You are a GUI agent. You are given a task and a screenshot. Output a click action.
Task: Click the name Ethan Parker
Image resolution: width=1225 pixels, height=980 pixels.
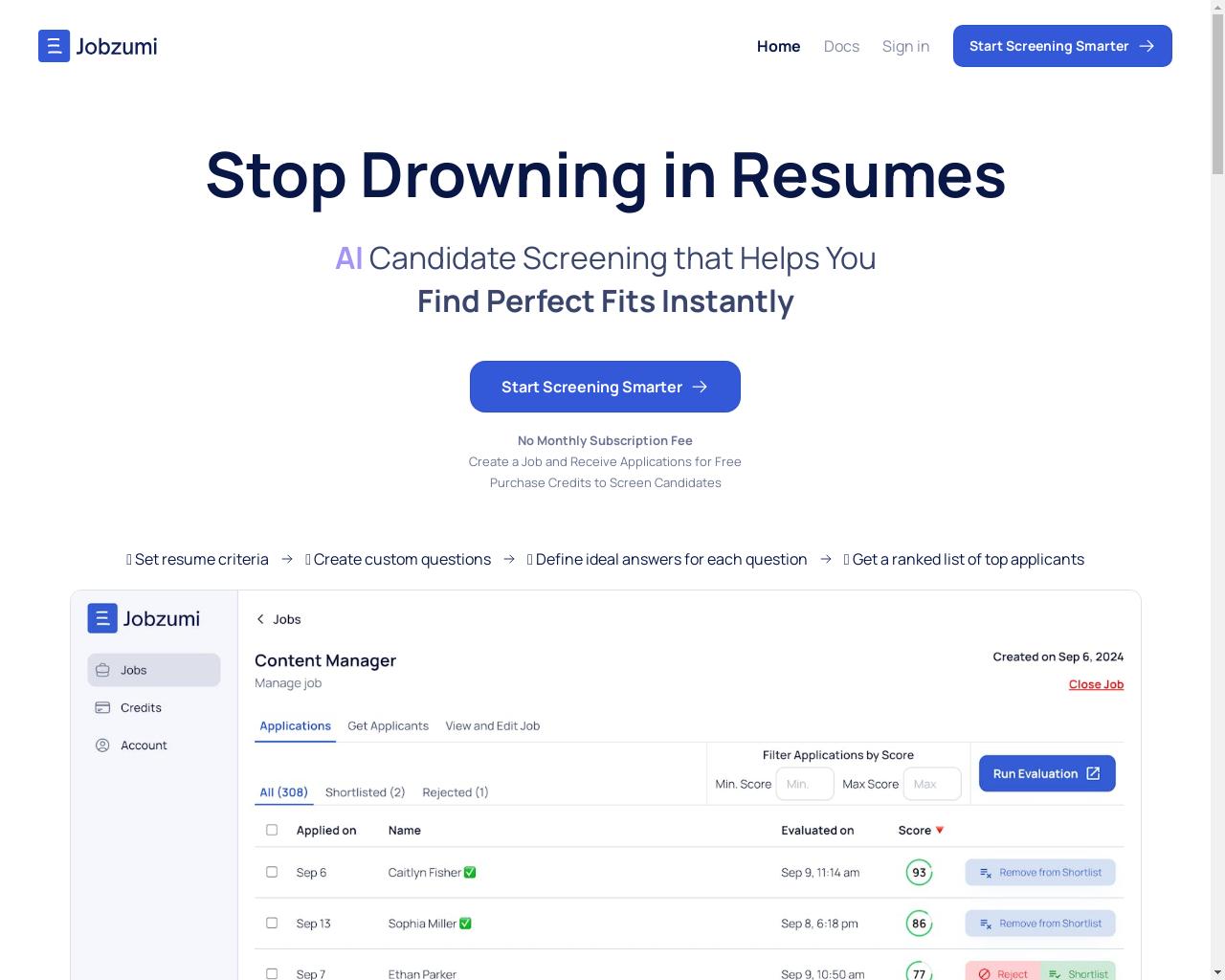pos(422,973)
